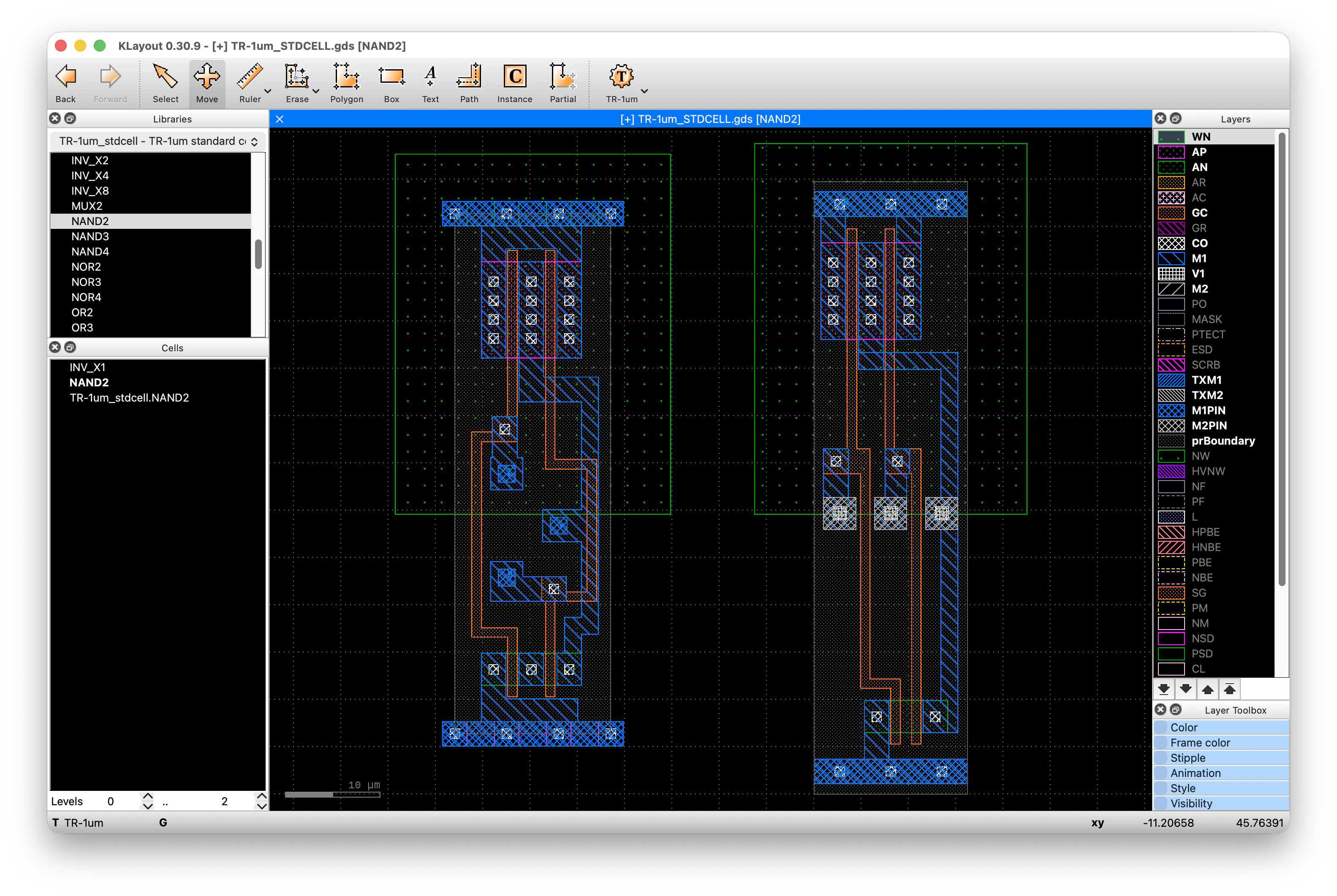Move selected layer down one step

click(x=1185, y=689)
